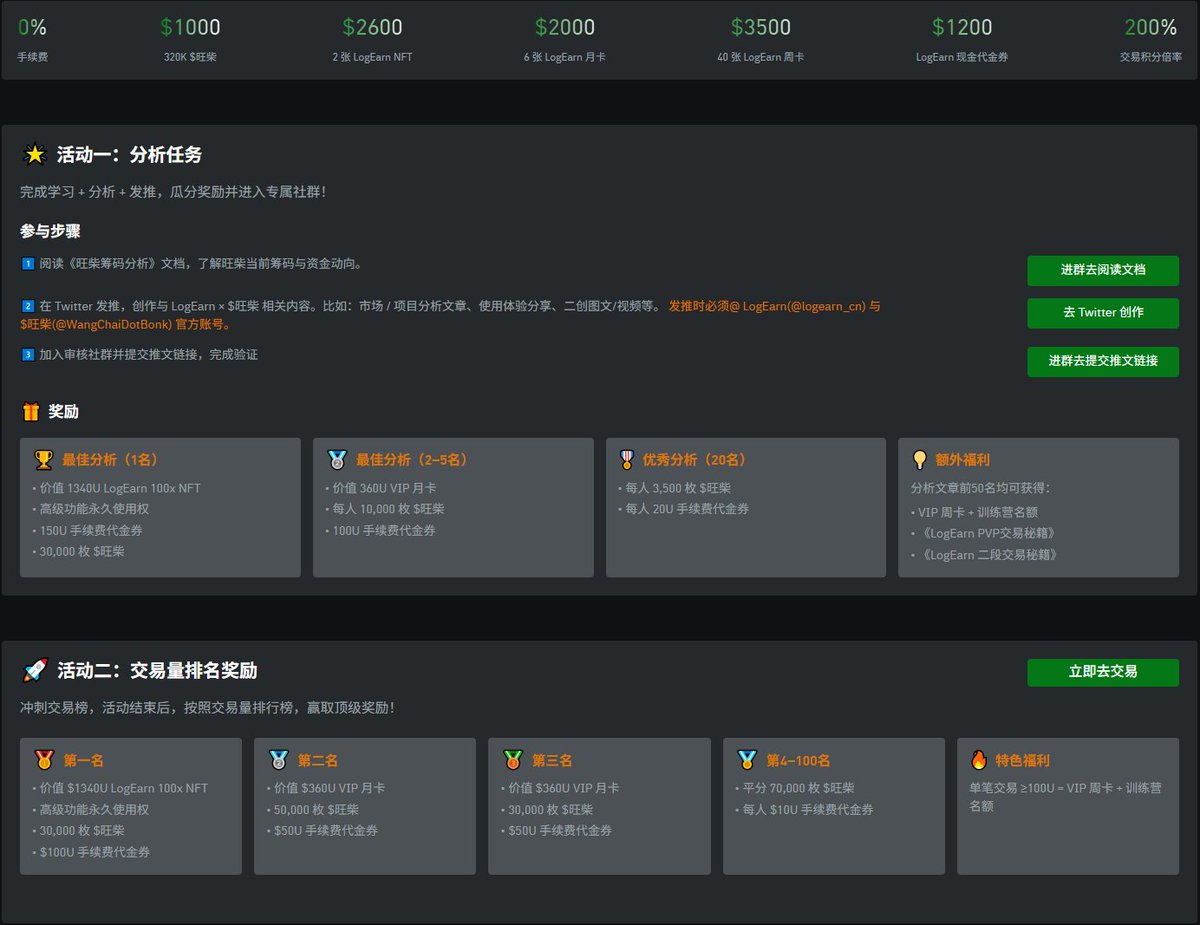
Task: Click $100U 手续费代金券 line in 第一名
Action: (x=92, y=852)
